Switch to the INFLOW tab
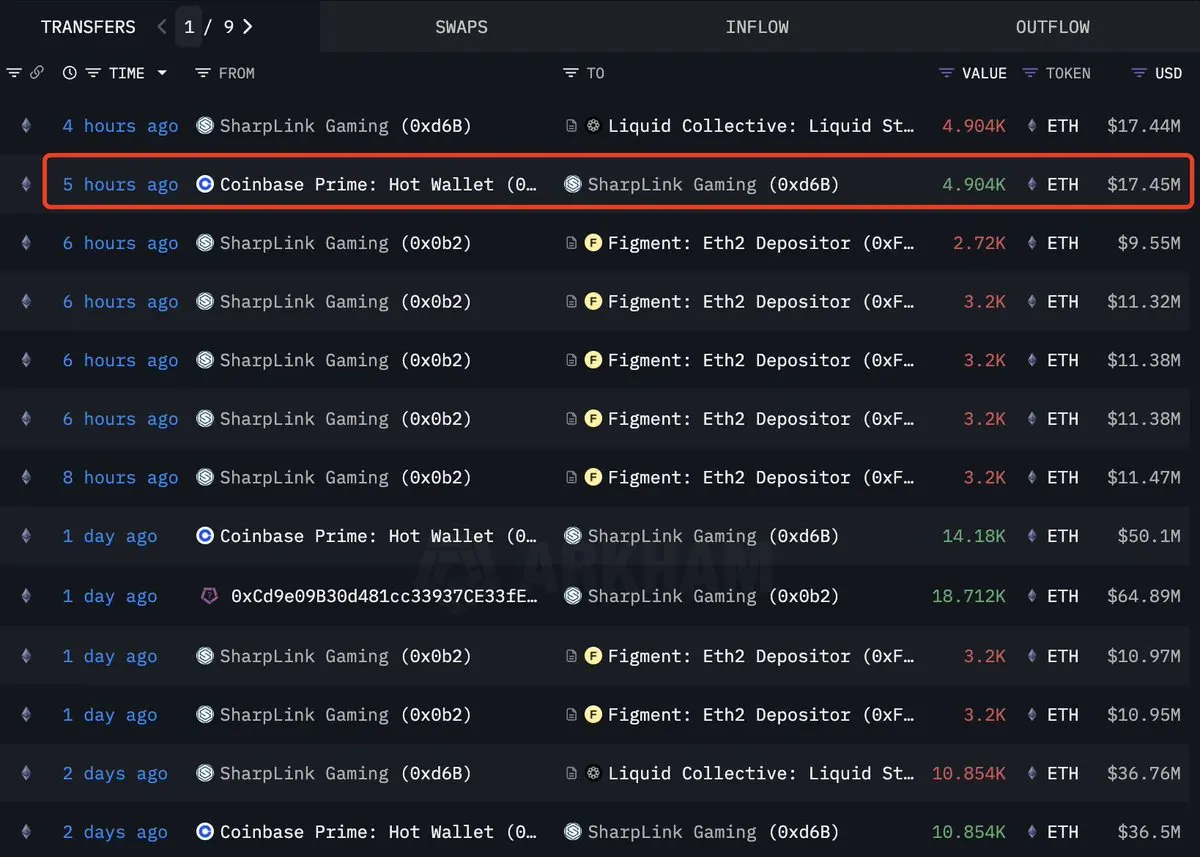Viewport: 1200px width, 857px height. coord(757,27)
